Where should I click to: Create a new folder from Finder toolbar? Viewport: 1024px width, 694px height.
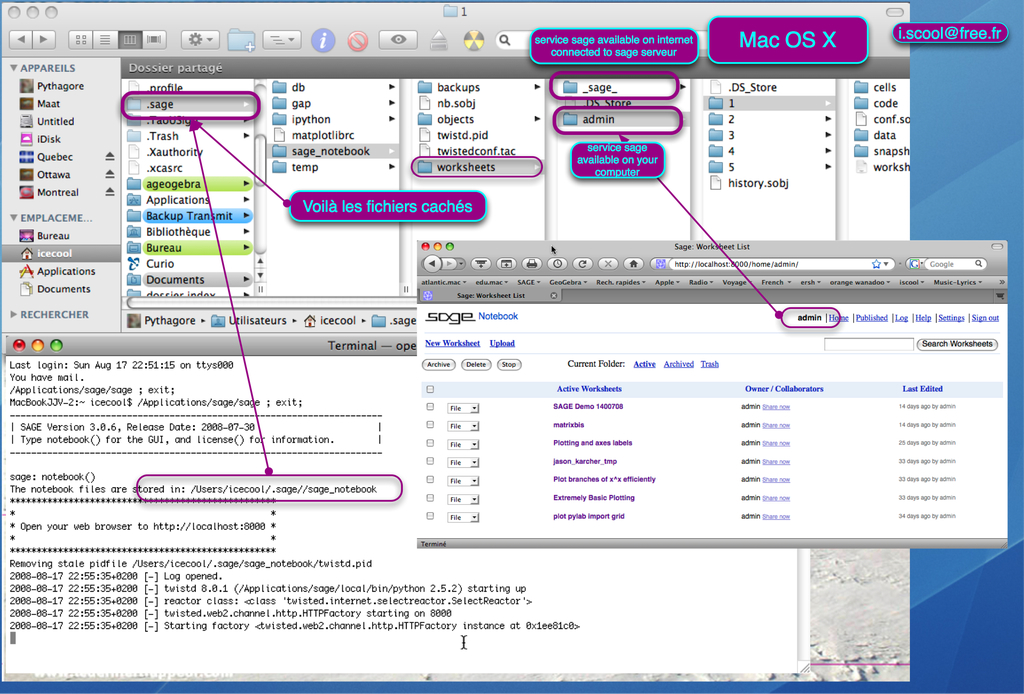(x=241, y=40)
